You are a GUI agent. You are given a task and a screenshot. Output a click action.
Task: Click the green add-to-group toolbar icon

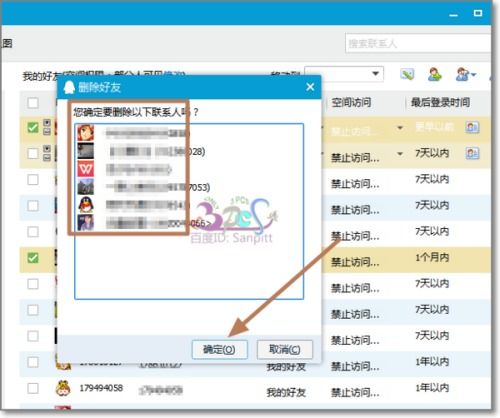407,74
